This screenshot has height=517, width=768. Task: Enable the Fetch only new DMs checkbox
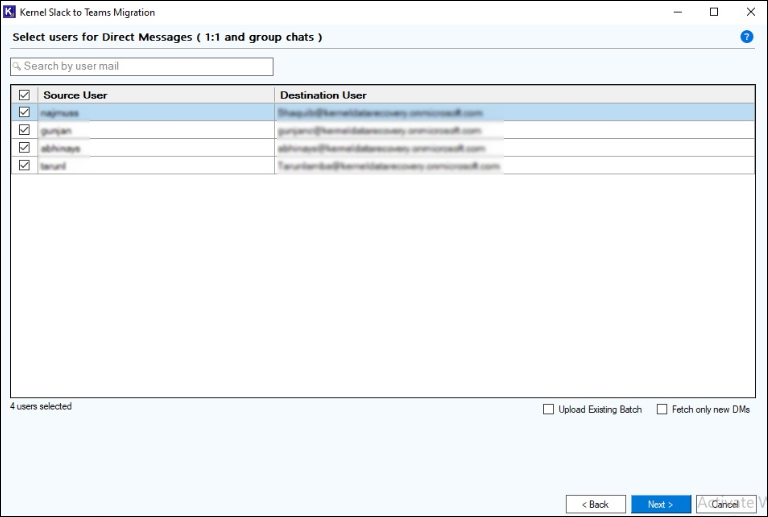tap(662, 409)
